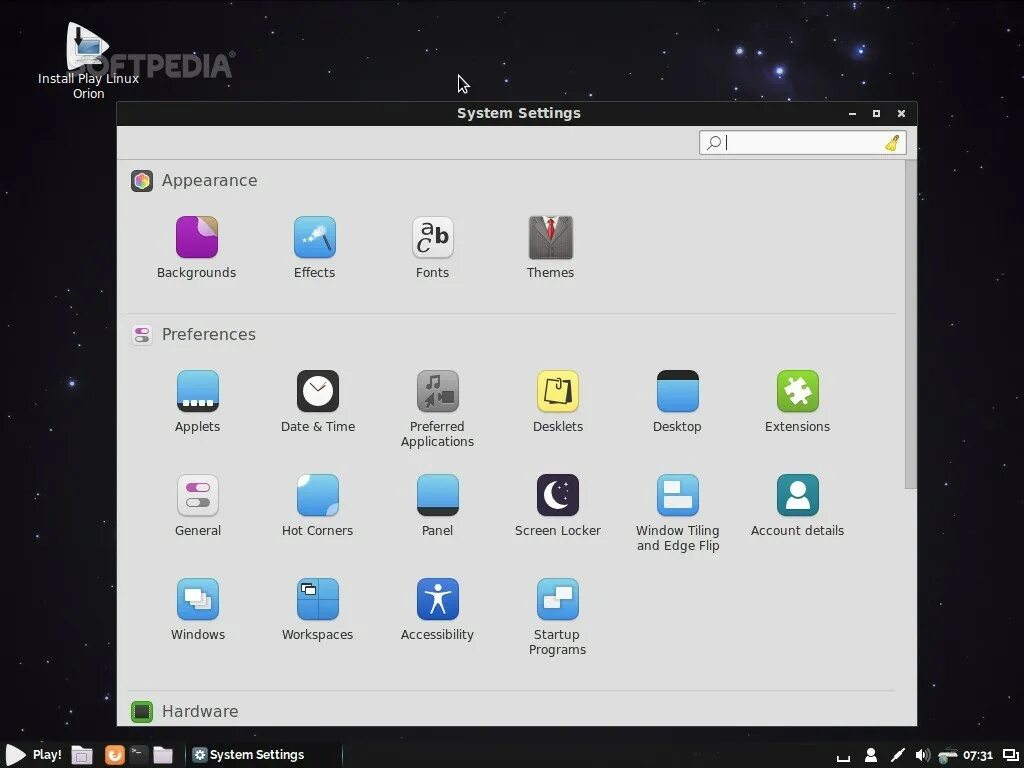Viewport: 1024px width, 768px height.
Task: Click the 07:31 clock in the panel
Action: coord(978,756)
